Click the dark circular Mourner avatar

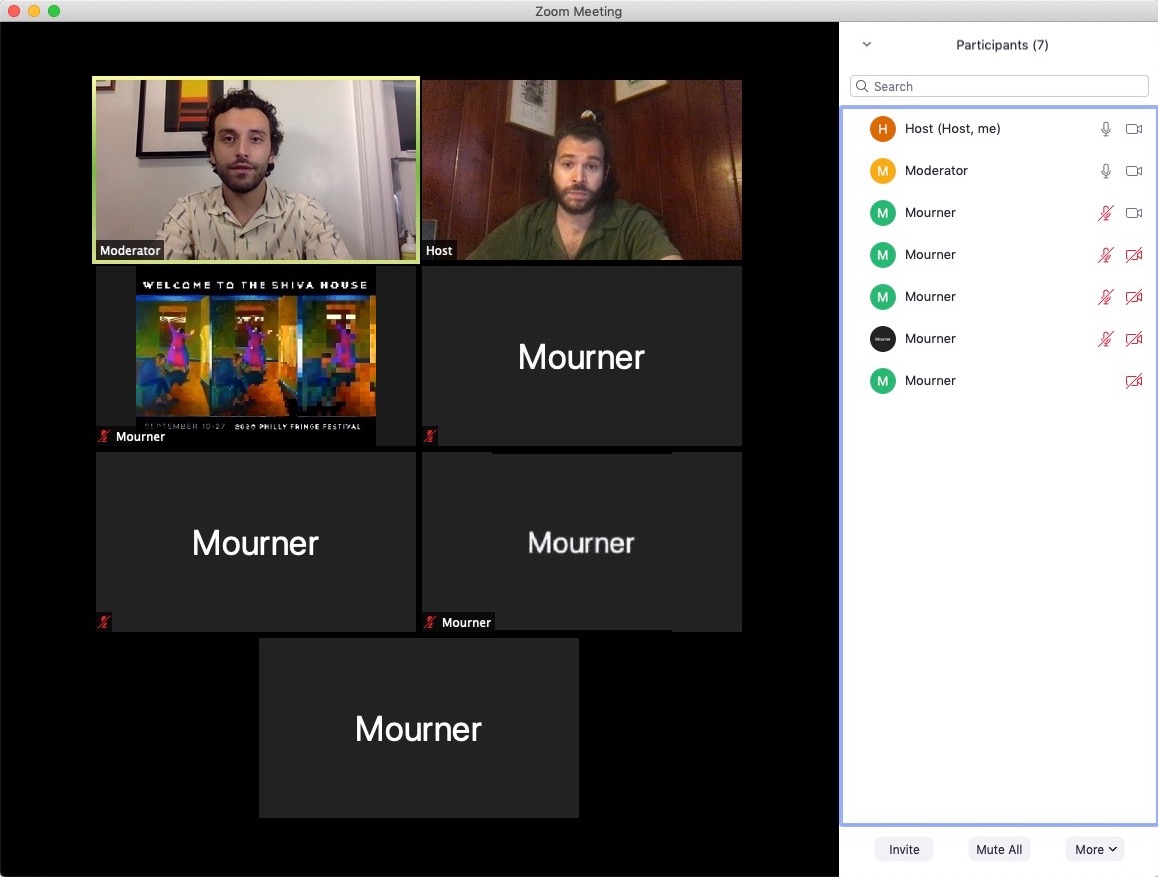pyautogui.click(x=883, y=340)
